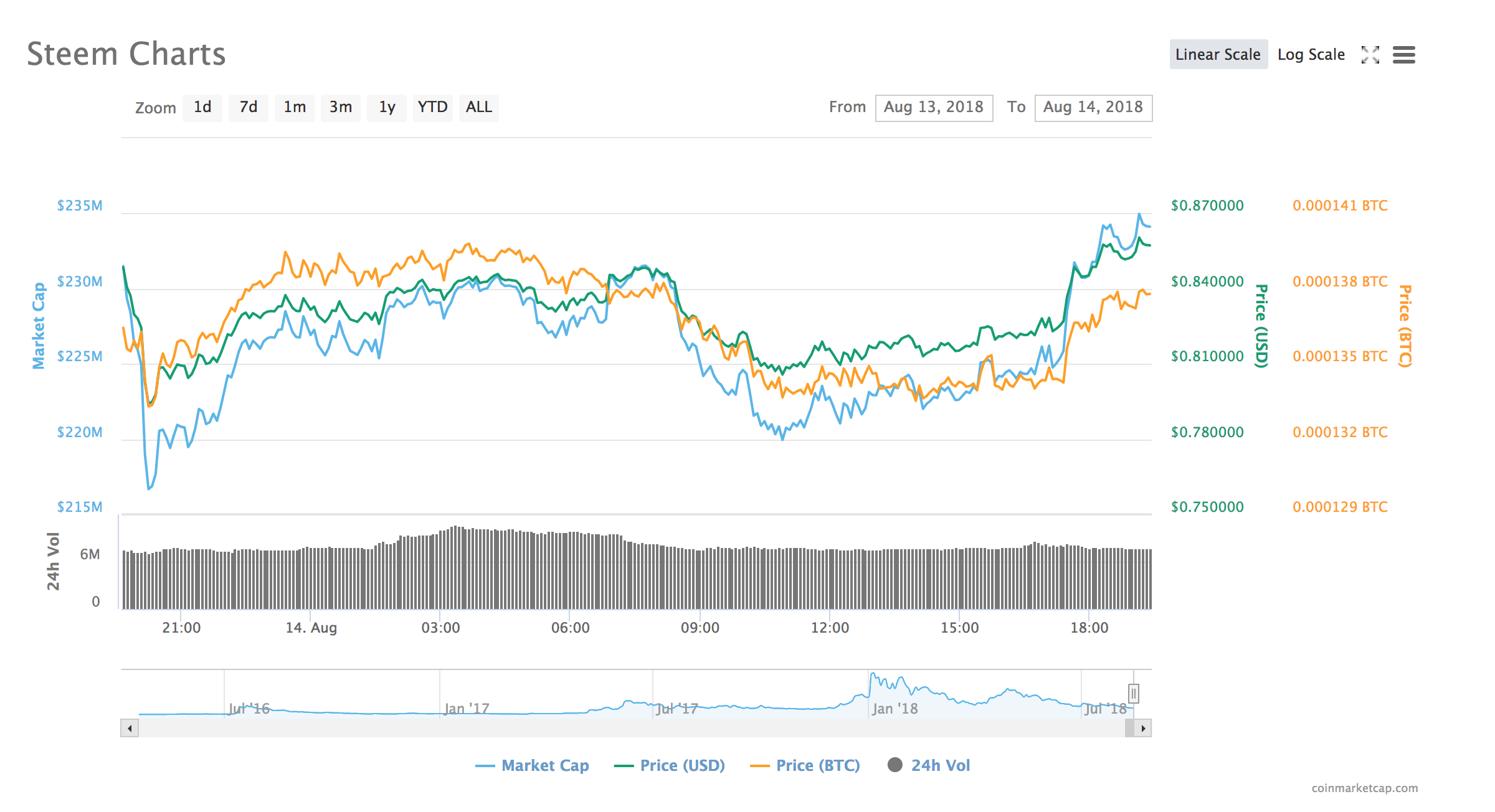Screen dimensions: 1495x812
Task: Select the YTD zoom range
Action: coord(433,107)
